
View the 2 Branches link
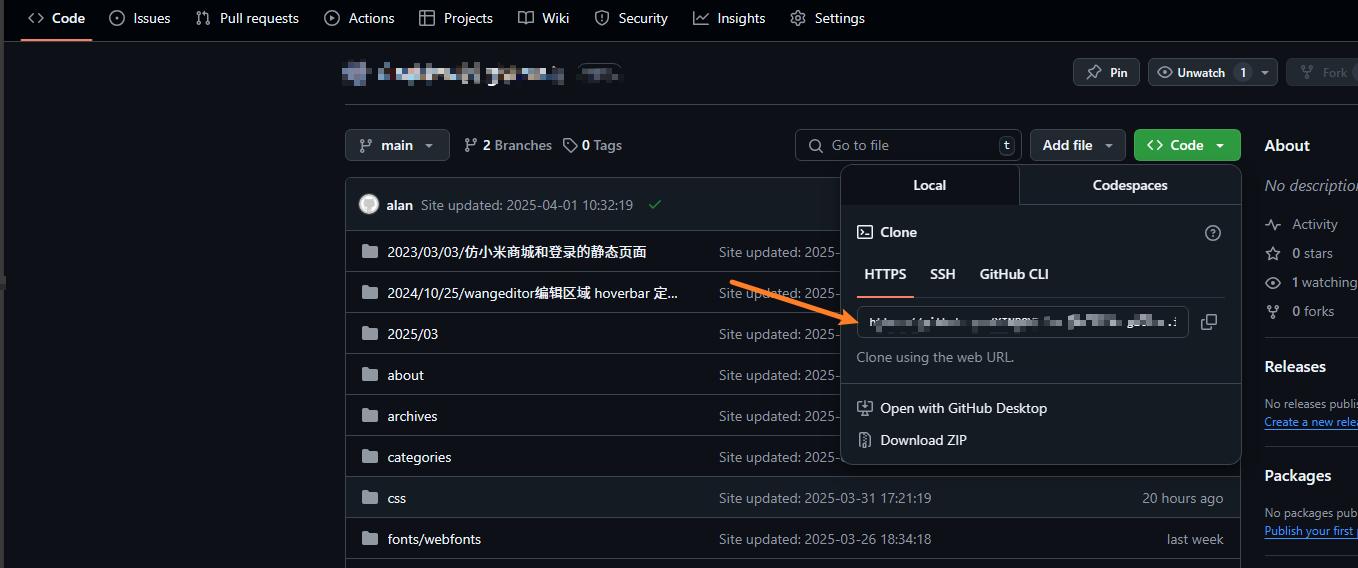[508, 145]
